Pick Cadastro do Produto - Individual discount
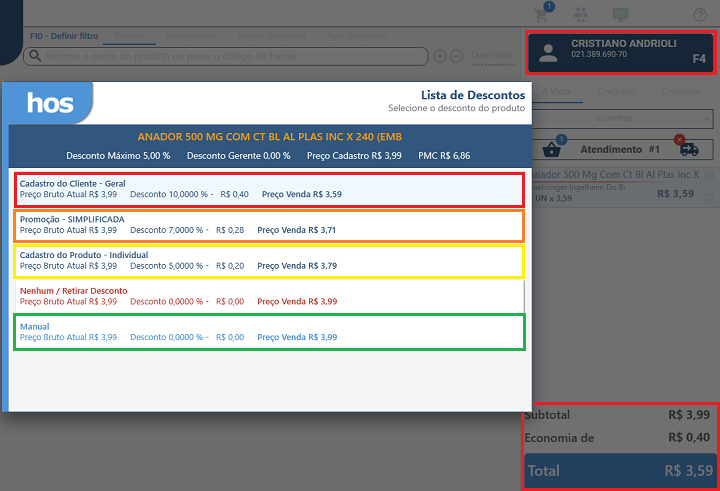Viewport: 720px width, 491px height. point(268,260)
